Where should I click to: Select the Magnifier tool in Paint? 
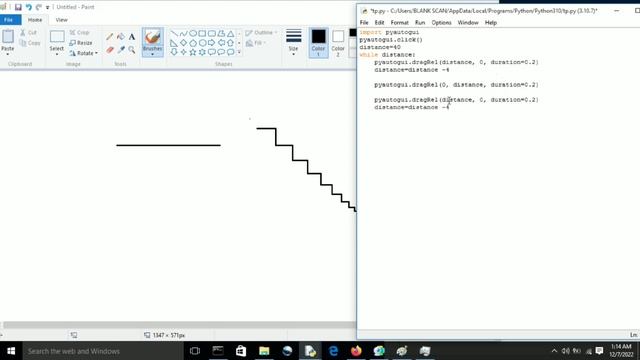[x=132, y=50]
